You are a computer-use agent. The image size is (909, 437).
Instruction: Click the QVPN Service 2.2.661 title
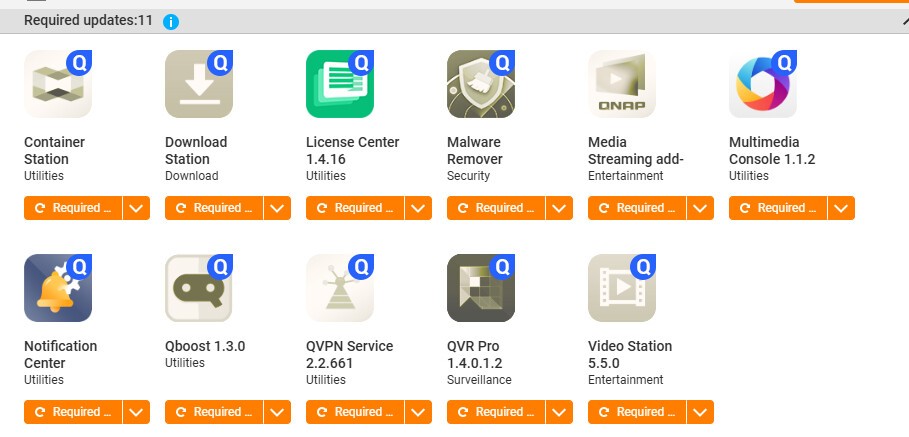pos(350,355)
